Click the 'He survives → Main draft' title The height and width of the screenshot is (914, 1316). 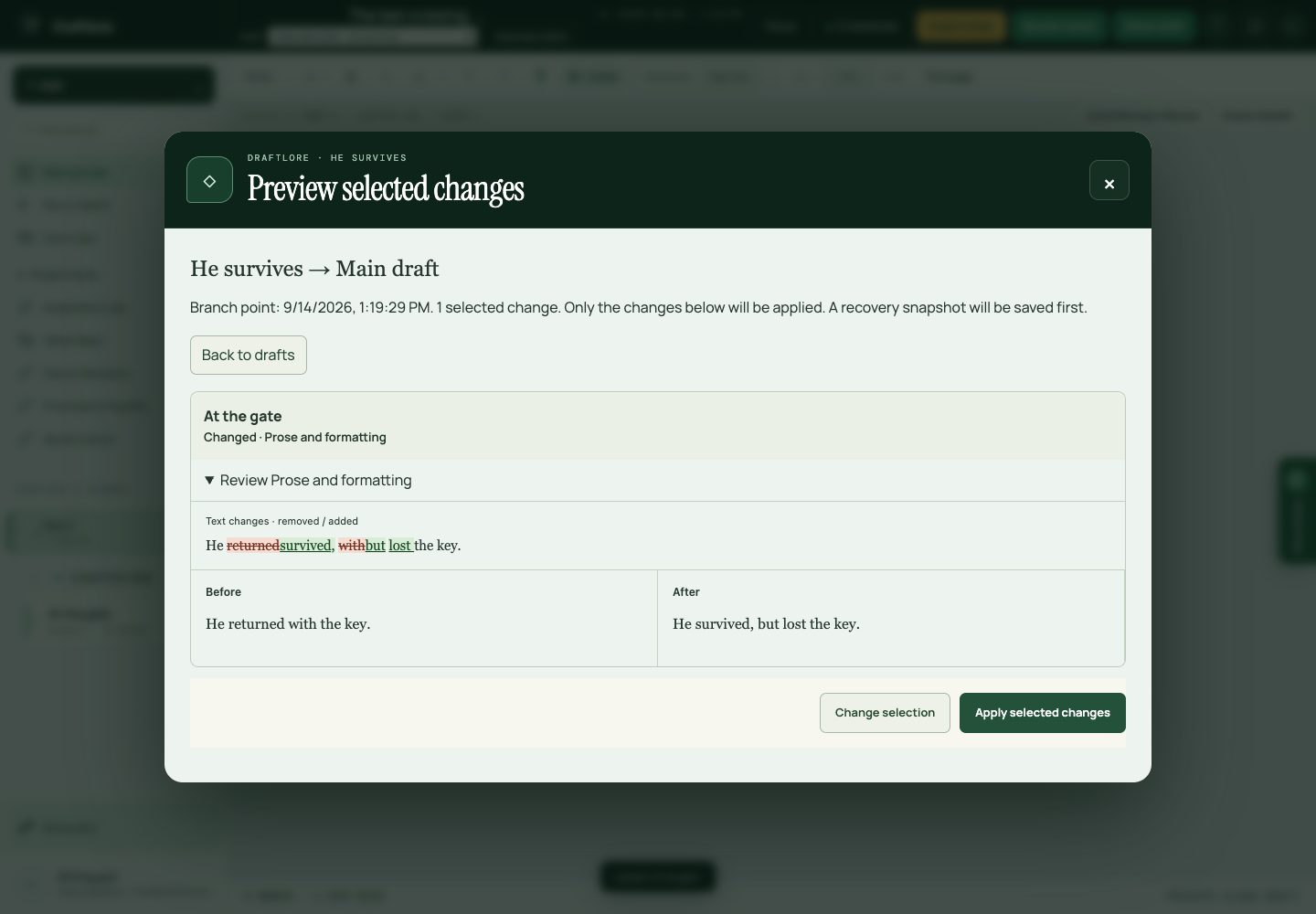[x=314, y=269]
